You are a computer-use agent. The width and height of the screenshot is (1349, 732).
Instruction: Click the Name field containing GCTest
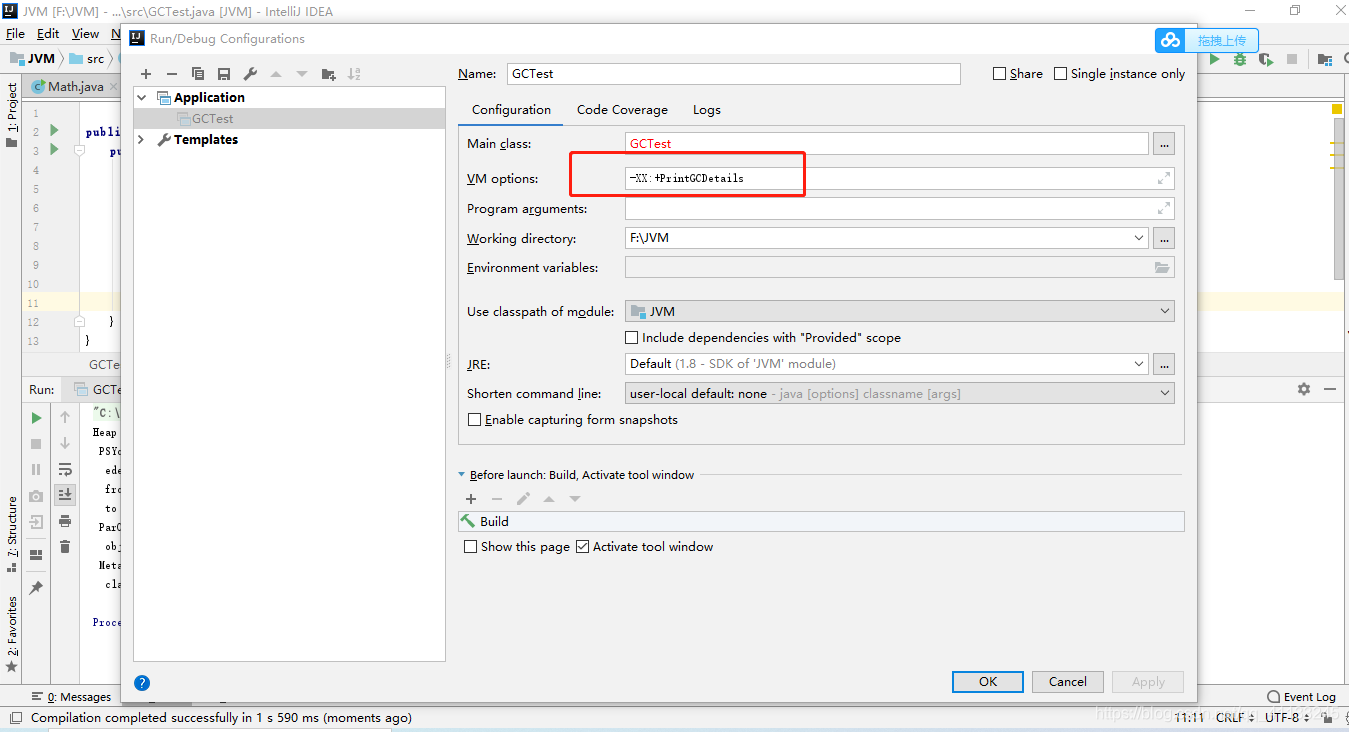[733, 74]
